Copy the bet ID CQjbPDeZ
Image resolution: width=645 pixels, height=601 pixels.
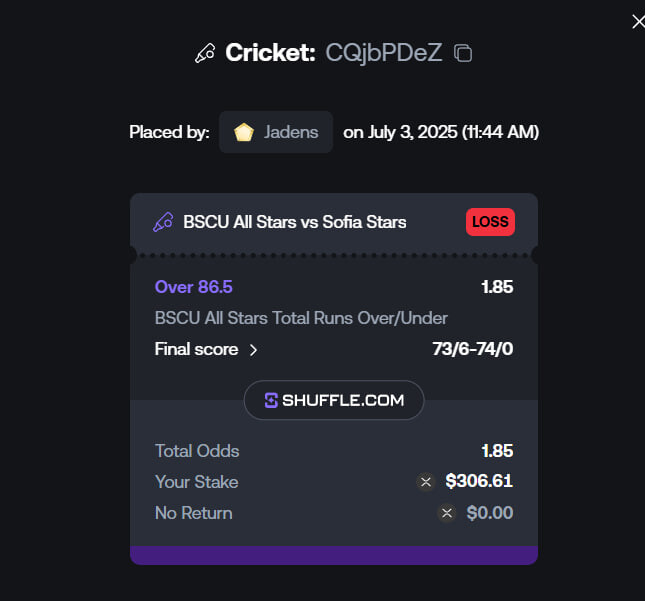click(x=463, y=53)
